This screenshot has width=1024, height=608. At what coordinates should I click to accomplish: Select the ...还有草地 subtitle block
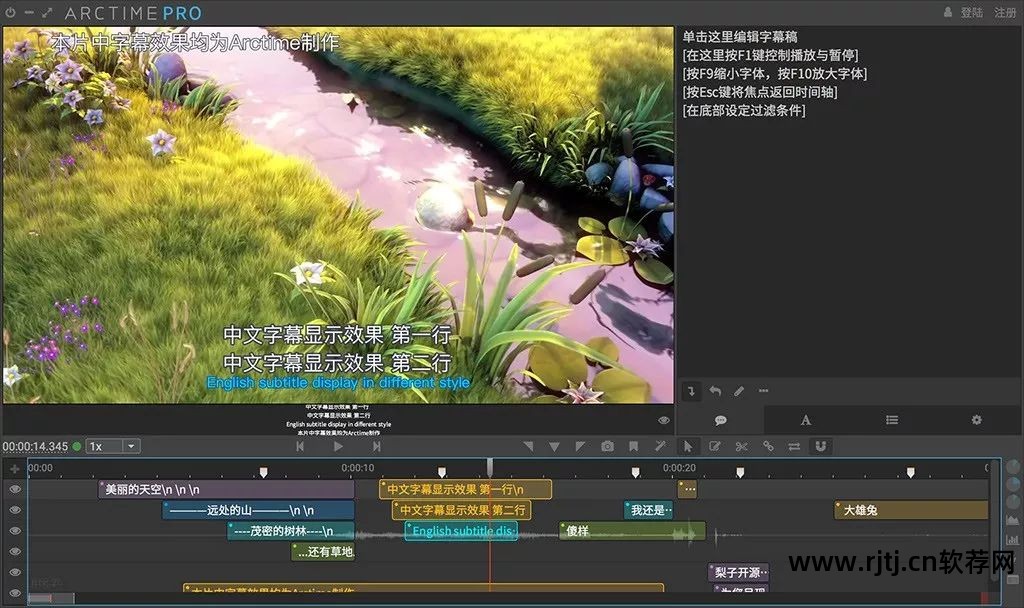[x=323, y=552]
